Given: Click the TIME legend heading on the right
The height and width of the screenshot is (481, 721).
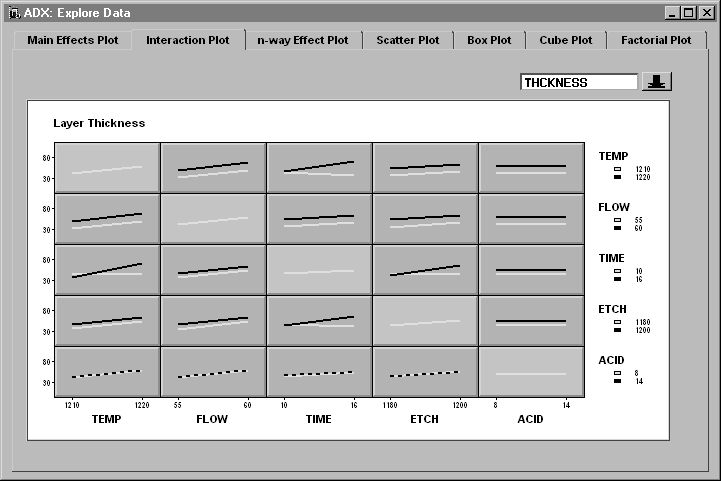Looking at the screenshot, I should pos(611,258).
